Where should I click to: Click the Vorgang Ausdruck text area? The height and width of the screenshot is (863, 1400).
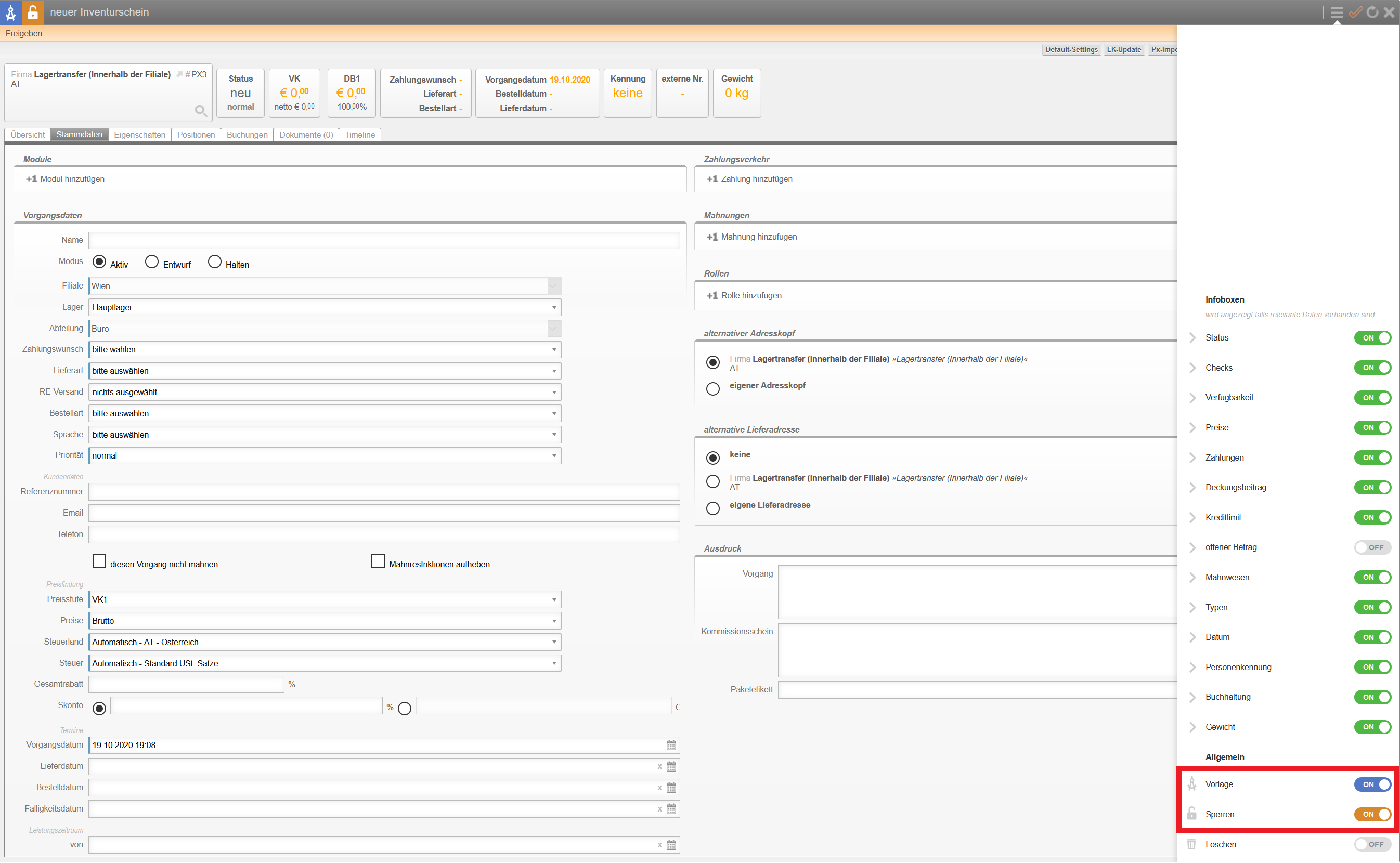click(x=978, y=593)
